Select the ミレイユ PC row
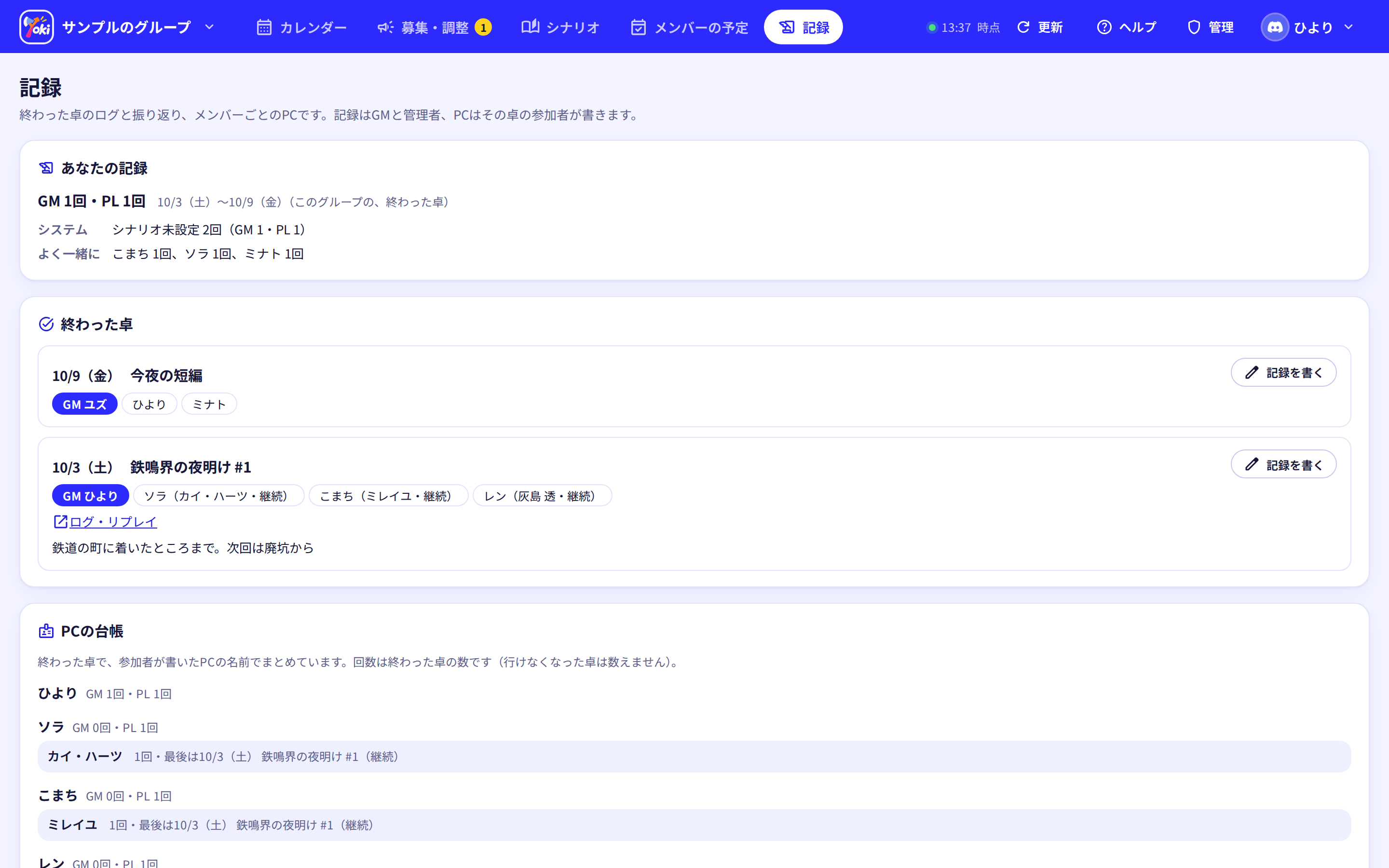This screenshot has width=1389, height=868. pos(694,825)
